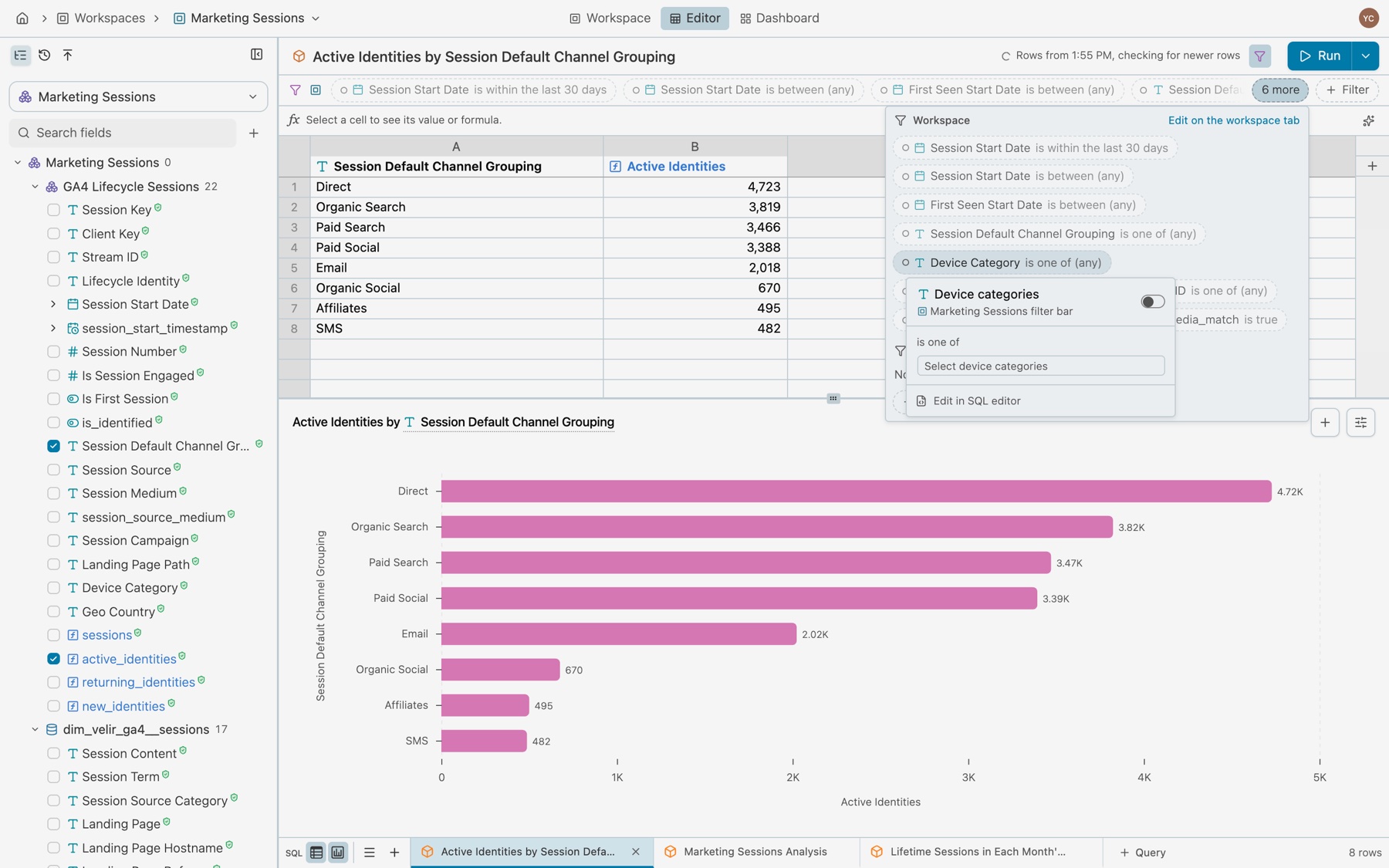Switch to the Dashboard tab
Viewport: 1389px width, 868px height.
[x=779, y=18]
